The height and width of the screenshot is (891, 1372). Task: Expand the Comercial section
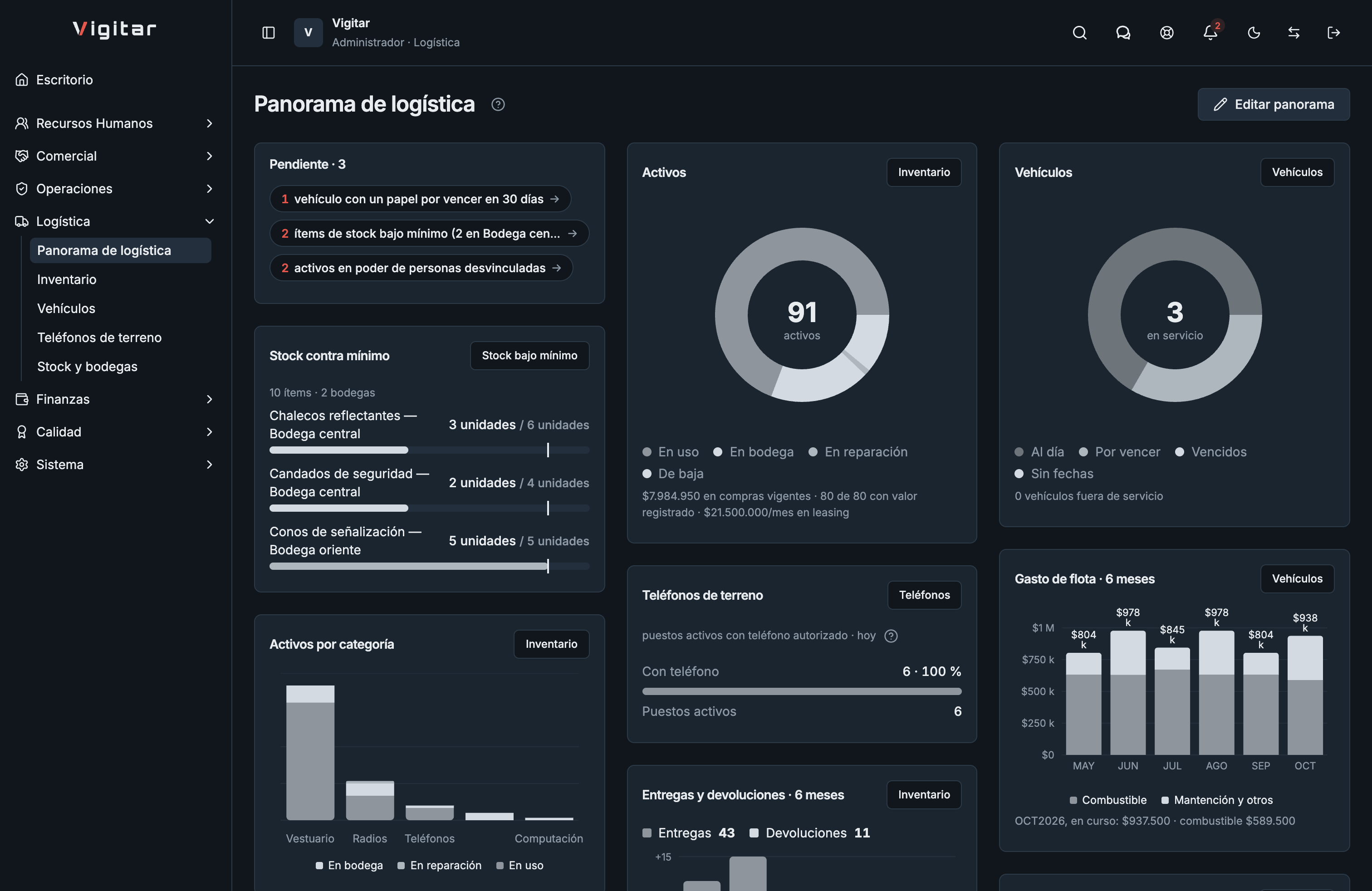click(x=115, y=156)
